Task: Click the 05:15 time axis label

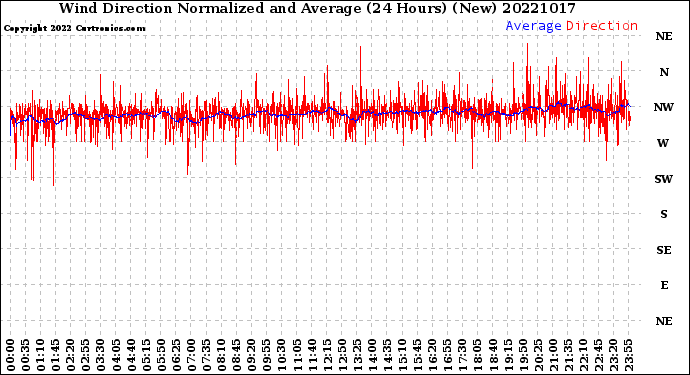Action: point(146,355)
